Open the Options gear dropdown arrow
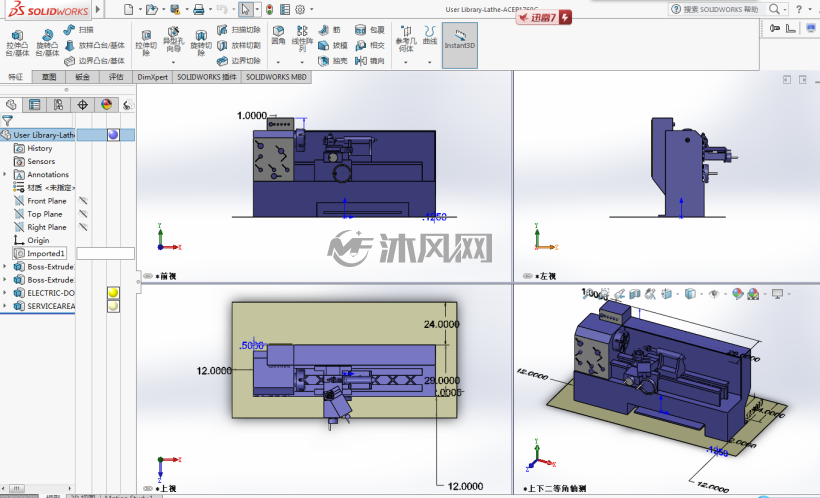This screenshot has height=498, width=820. click(312, 9)
